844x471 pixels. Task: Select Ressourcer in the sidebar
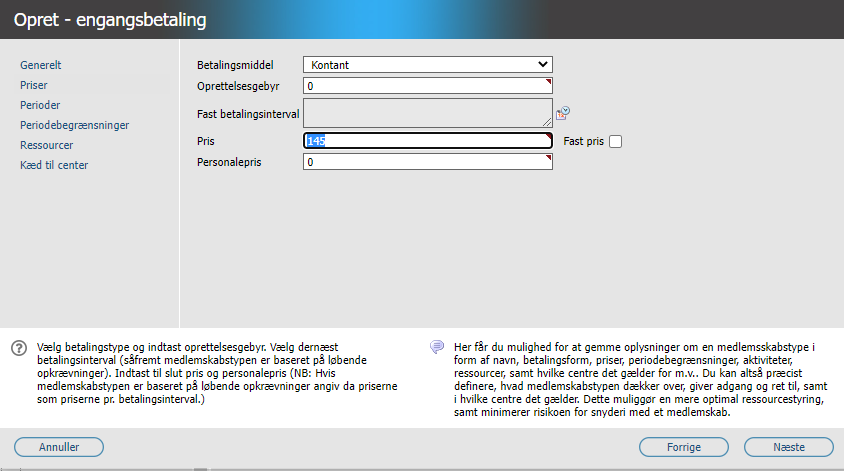[x=46, y=145]
